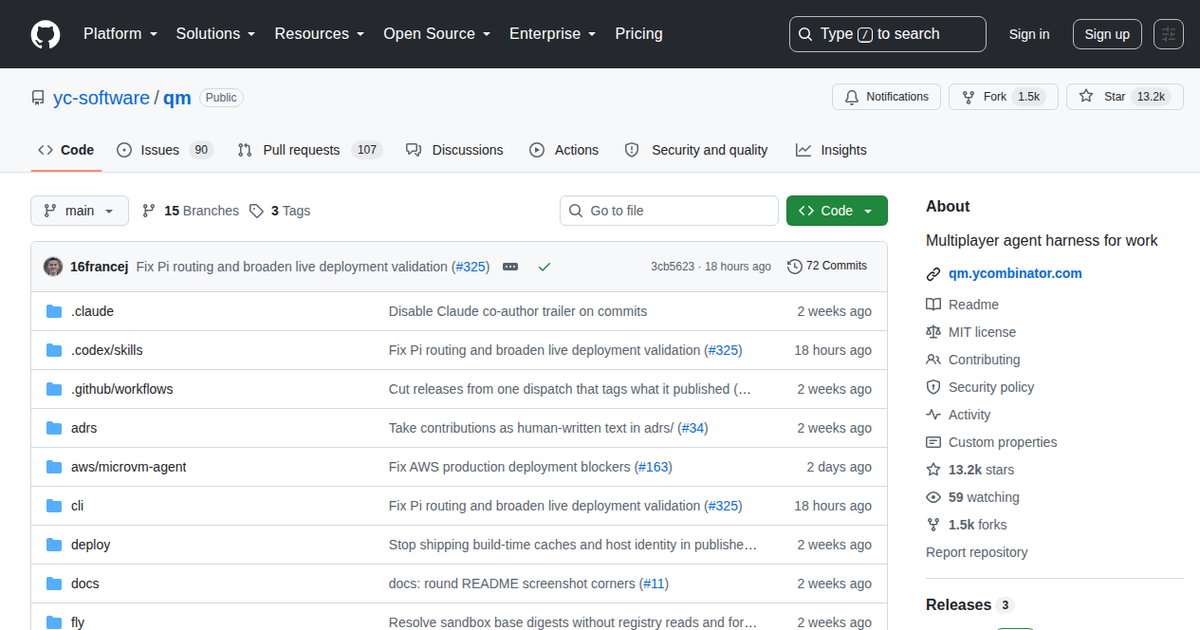Open the yc-software owner link
The width and height of the screenshot is (1200, 630).
click(x=101, y=98)
